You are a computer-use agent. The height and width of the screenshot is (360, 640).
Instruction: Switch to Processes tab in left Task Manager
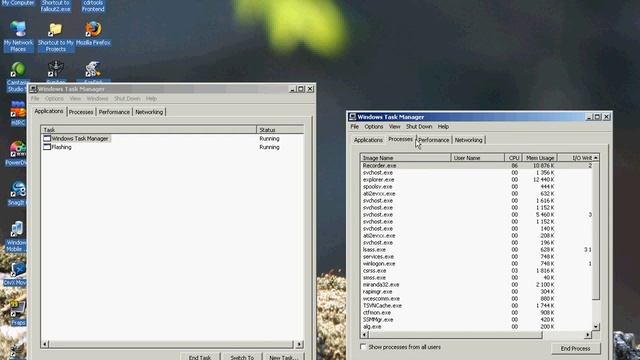[x=81, y=112]
